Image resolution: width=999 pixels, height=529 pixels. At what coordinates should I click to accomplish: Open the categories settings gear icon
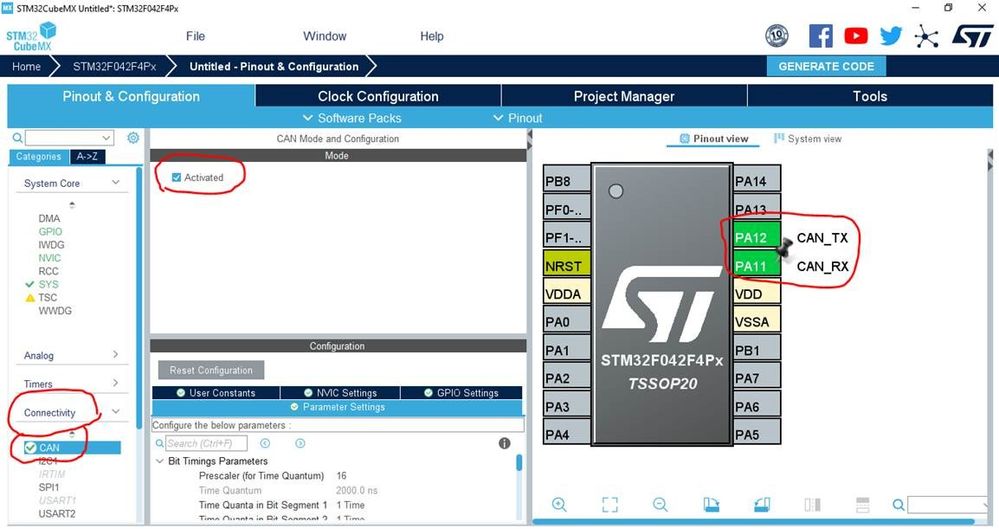[133, 138]
